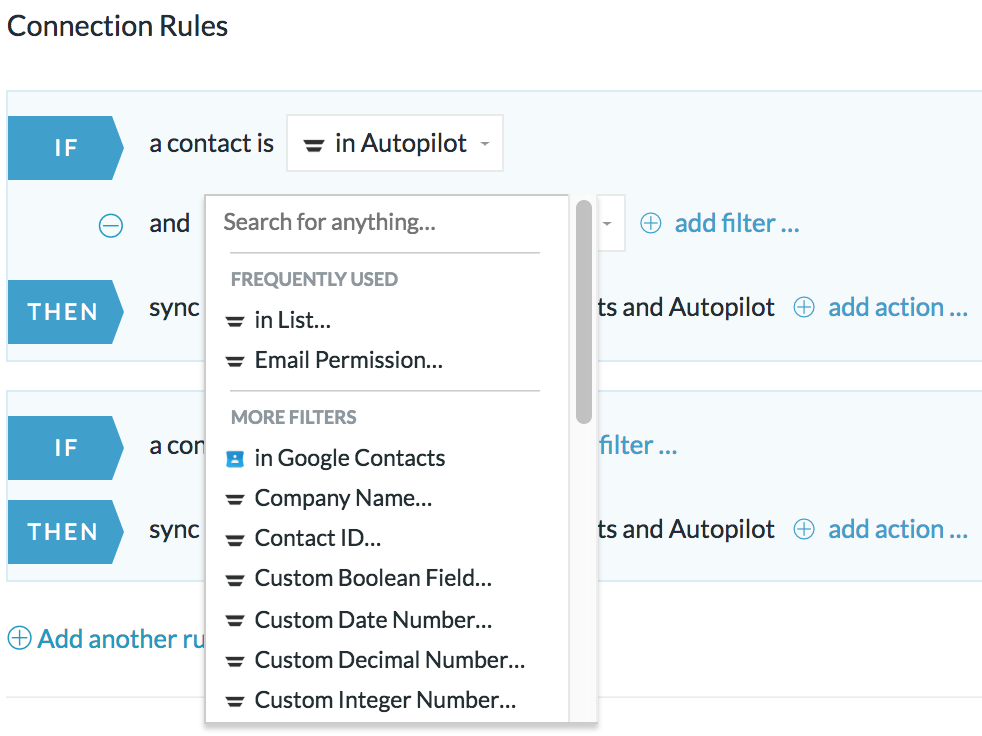Click the plus icon beside the second 'add action ...'

click(804, 529)
